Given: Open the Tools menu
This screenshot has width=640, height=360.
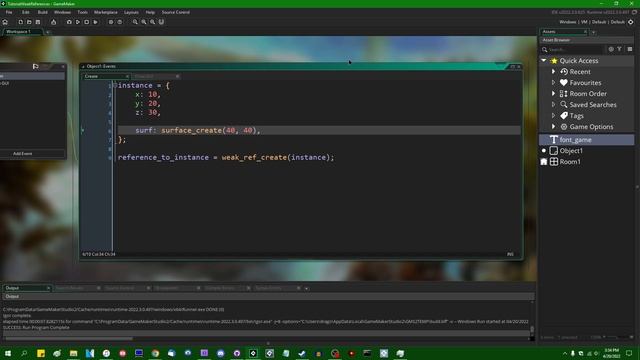Looking at the screenshot, I should [x=82, y=12].
